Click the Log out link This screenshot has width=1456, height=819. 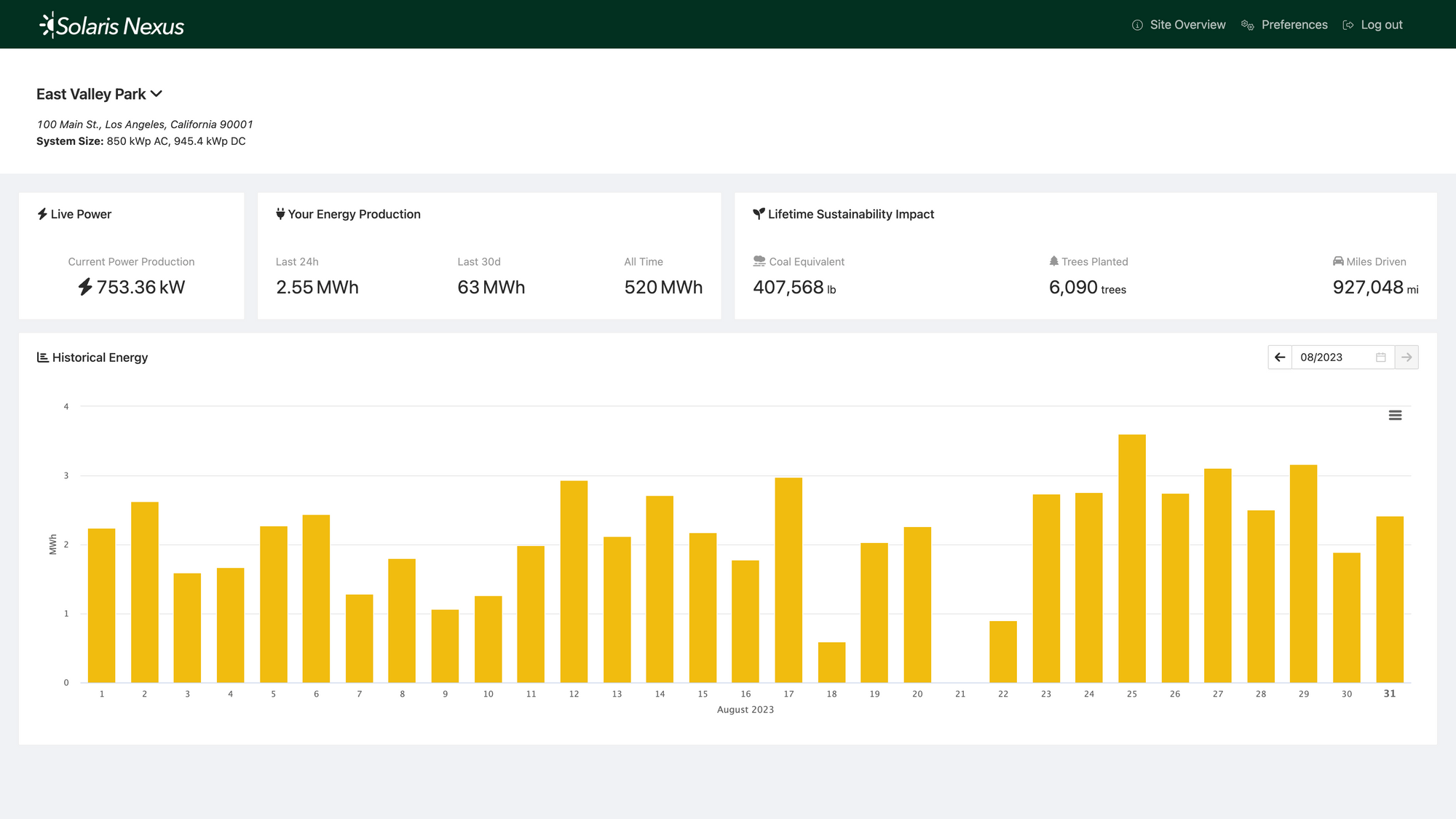coord(1382,24)
